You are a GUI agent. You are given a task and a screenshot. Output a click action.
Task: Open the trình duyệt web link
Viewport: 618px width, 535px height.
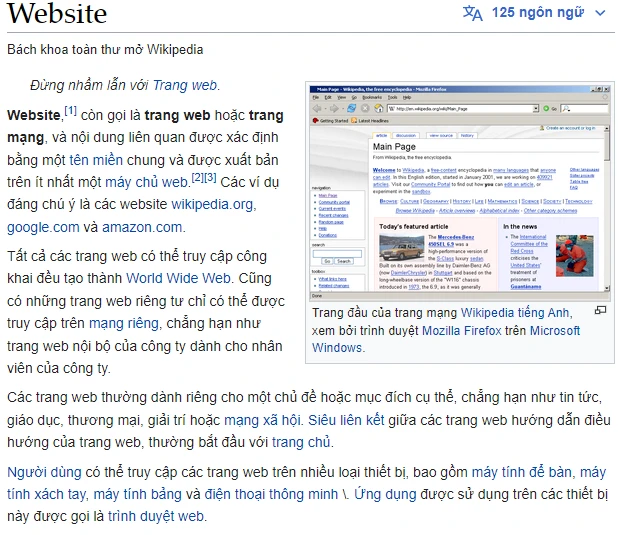156,516
